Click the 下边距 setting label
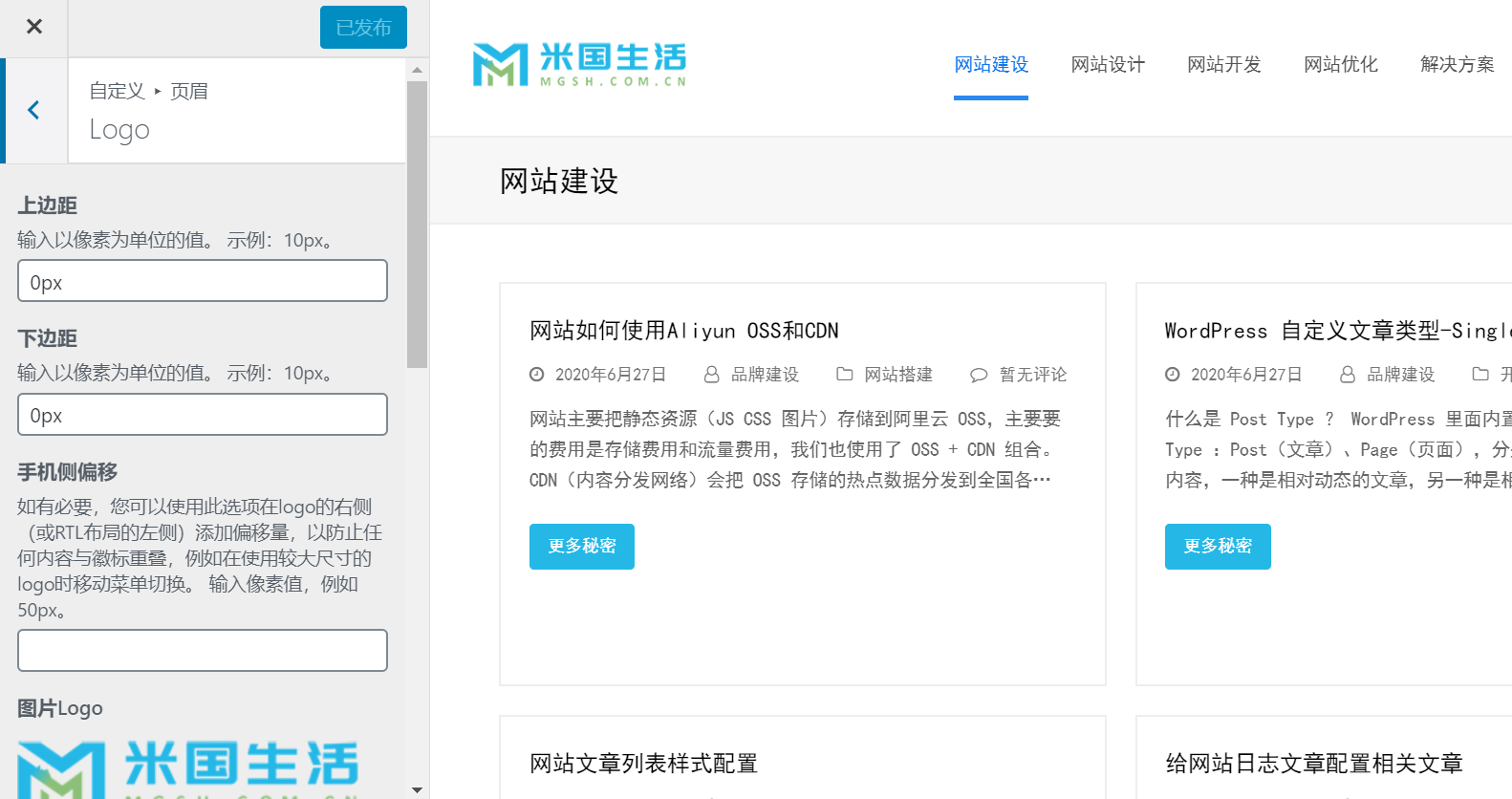 (x=48, y=338)
